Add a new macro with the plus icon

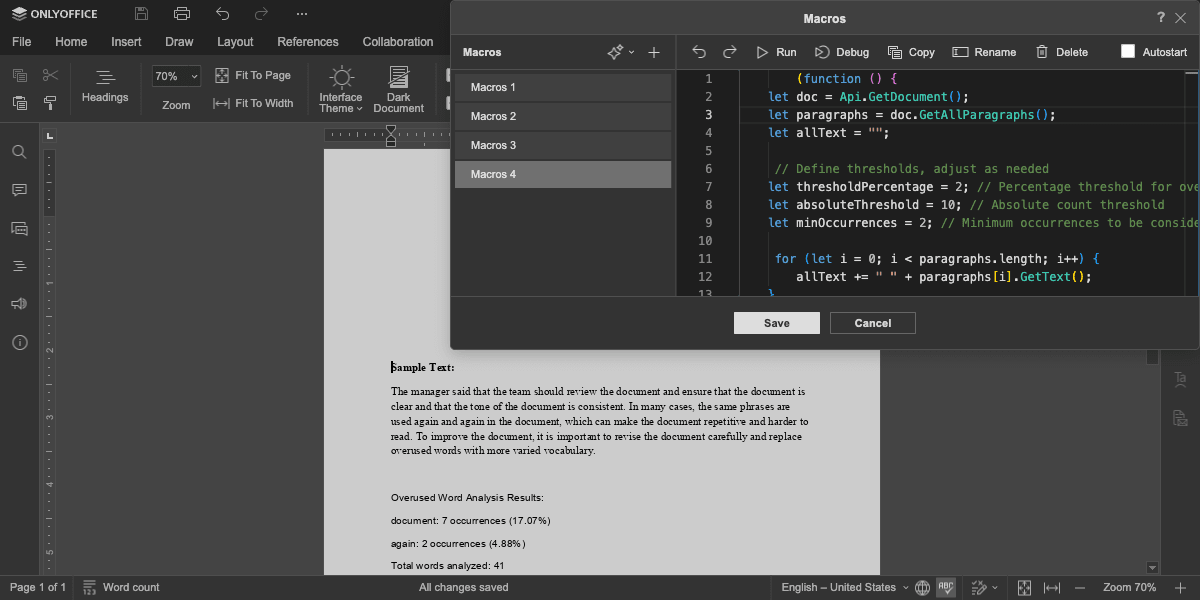(x=654, y=52)
